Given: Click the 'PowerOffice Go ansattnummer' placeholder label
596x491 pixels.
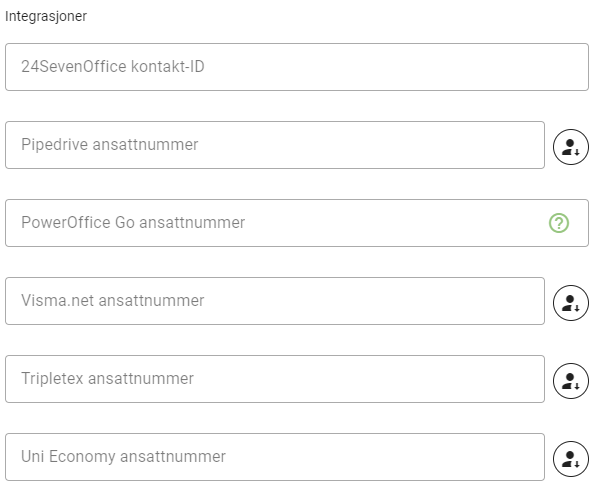Looking at the screenshot, I should [133, 223].
